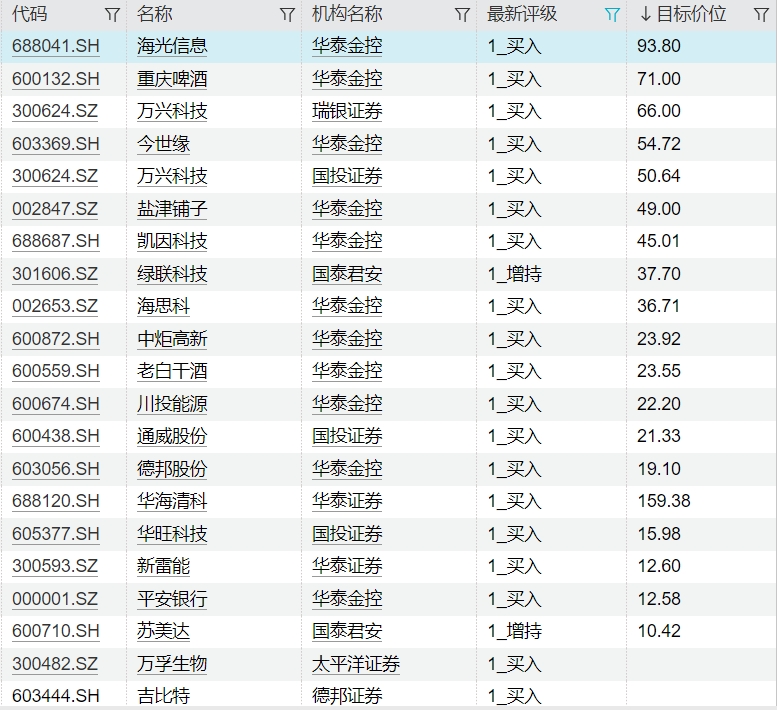Open stock code 688687.SH

56,241
